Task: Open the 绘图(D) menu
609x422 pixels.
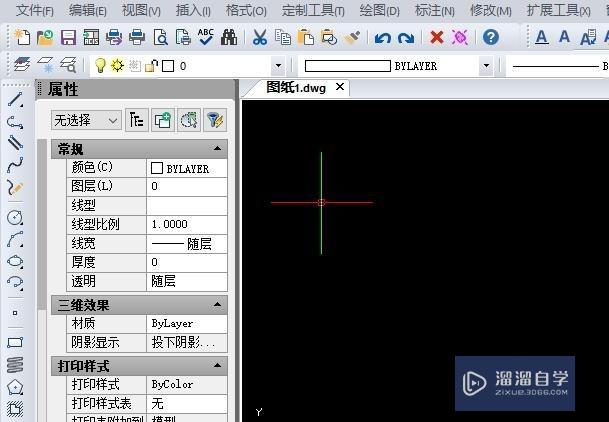Action: pos(379,10)
